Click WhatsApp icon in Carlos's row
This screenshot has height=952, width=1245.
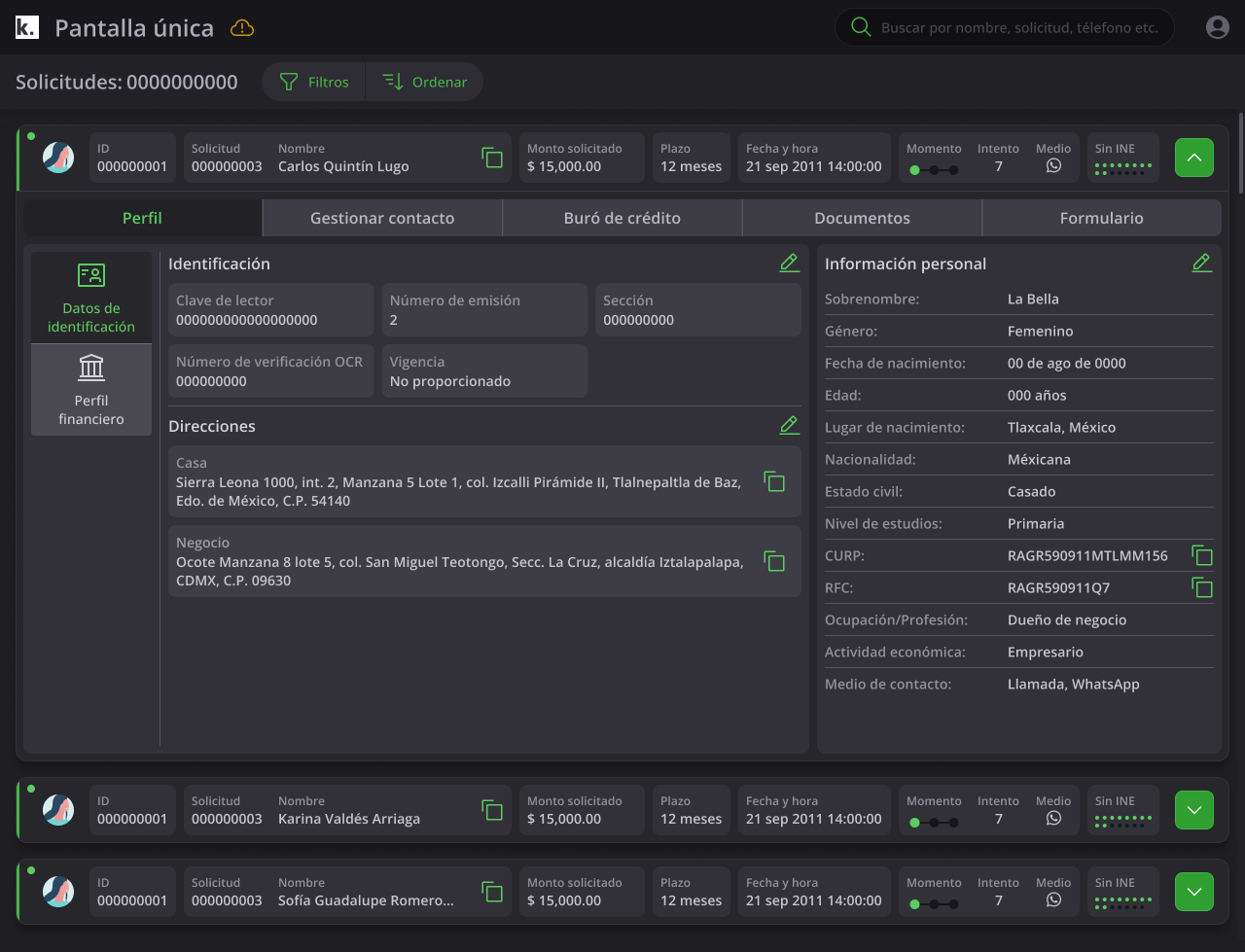pyautogui.click(x=1053, y=166)
